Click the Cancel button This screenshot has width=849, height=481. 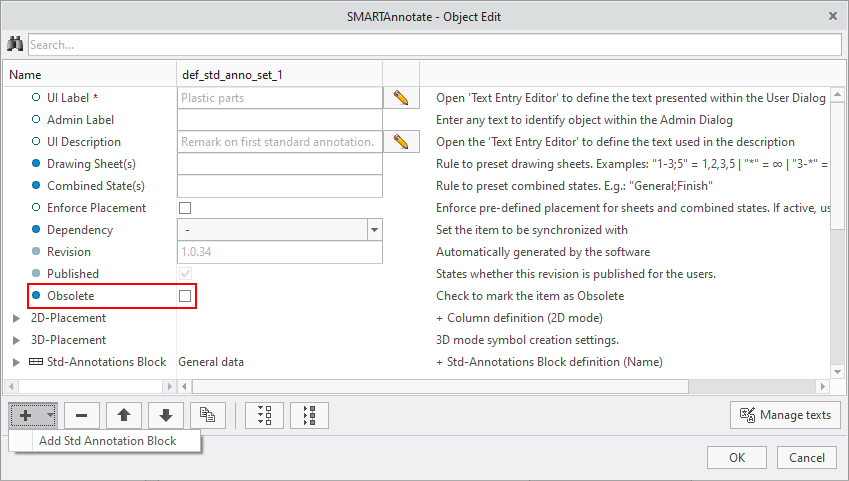click(x=807, y=458)
